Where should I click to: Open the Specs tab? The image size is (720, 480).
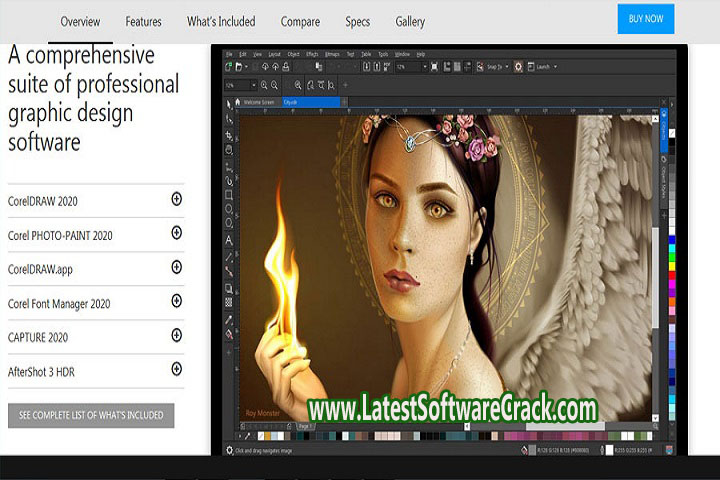(x=357, y=22)
